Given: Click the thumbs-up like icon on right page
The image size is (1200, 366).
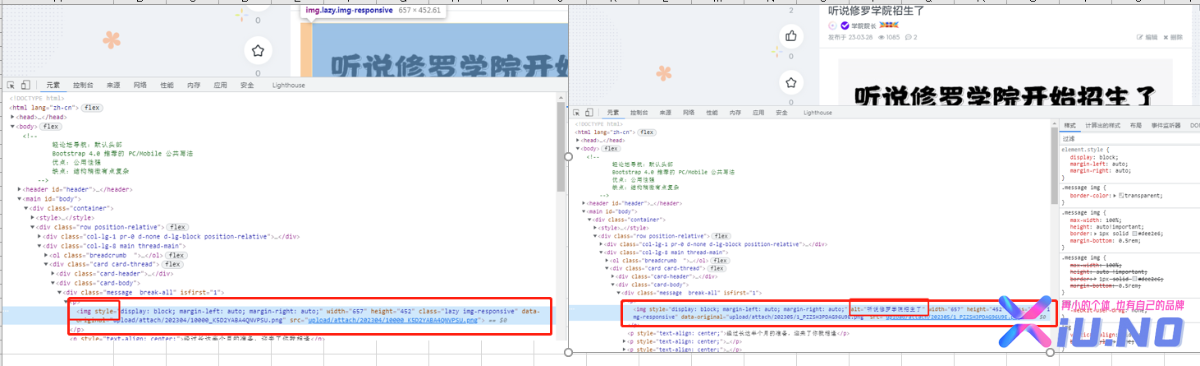Looking at the screenshot, I should click(x=792, y=36).
